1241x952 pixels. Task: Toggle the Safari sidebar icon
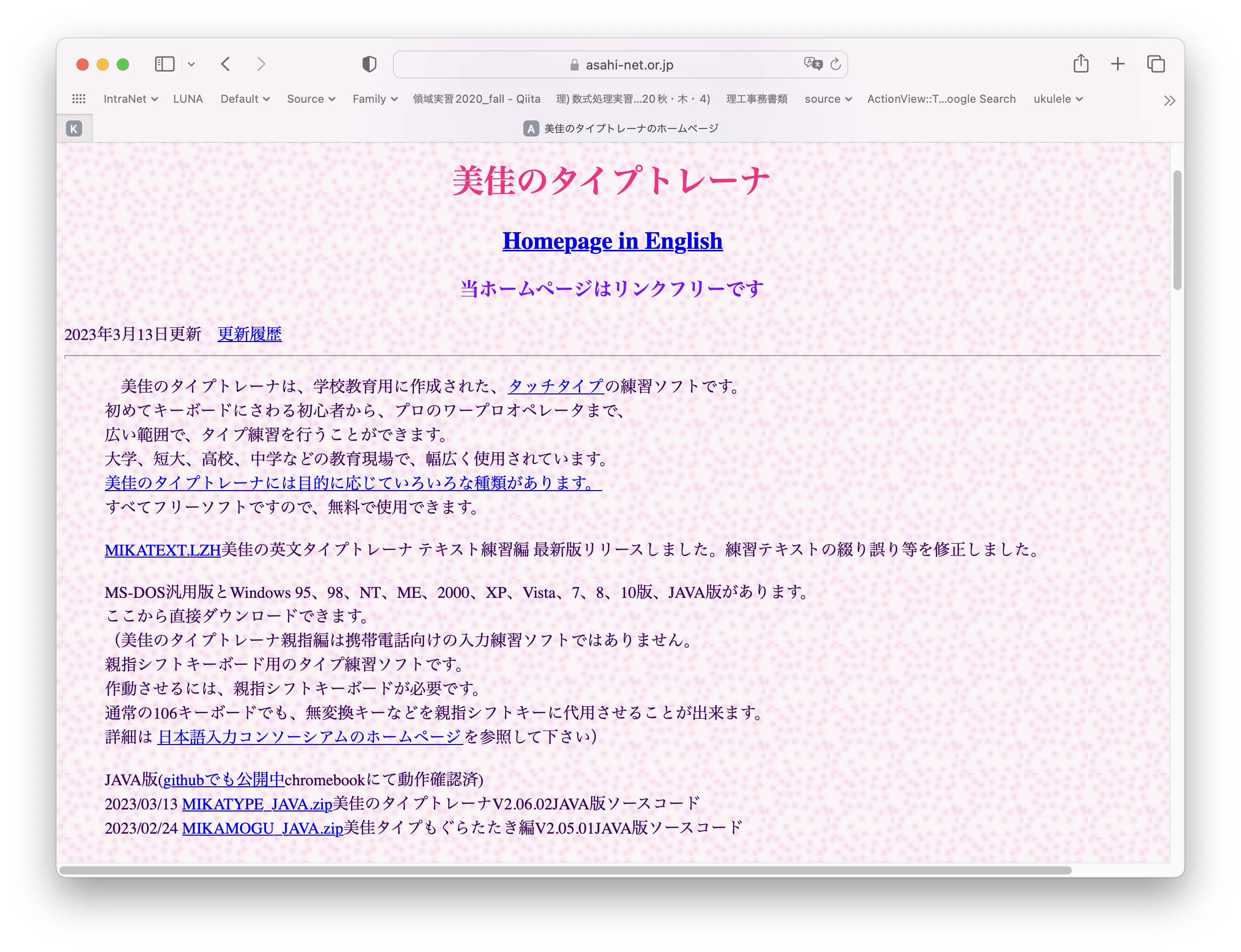click(164, 64)
